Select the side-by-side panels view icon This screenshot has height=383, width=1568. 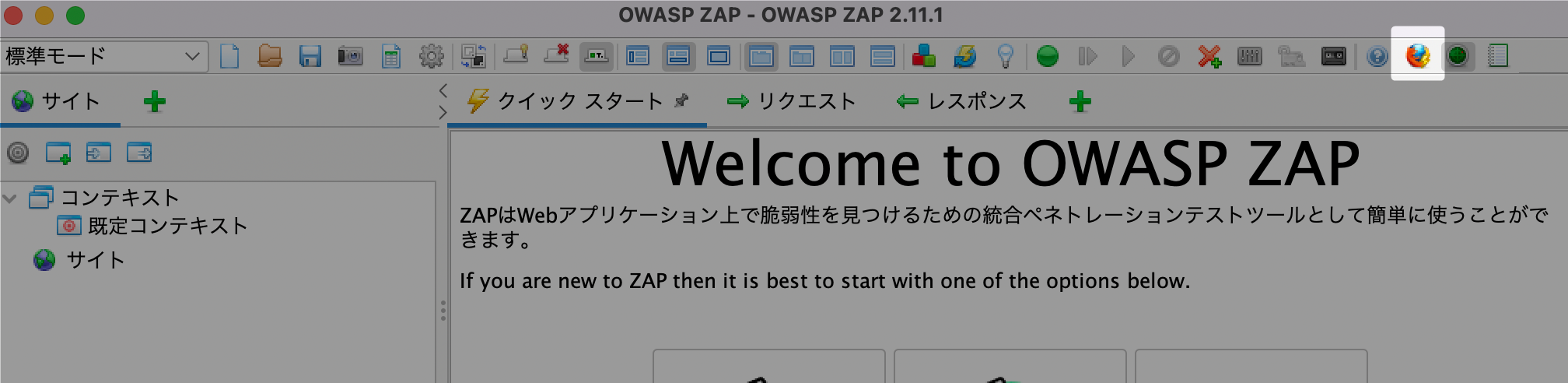(x=842, y=56)
